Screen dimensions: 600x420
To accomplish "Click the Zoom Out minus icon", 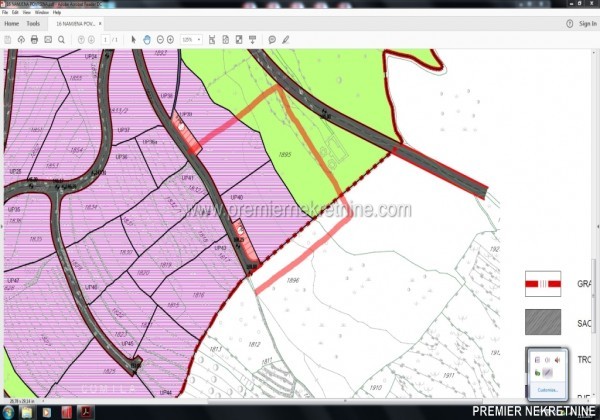I will (159, 39).
